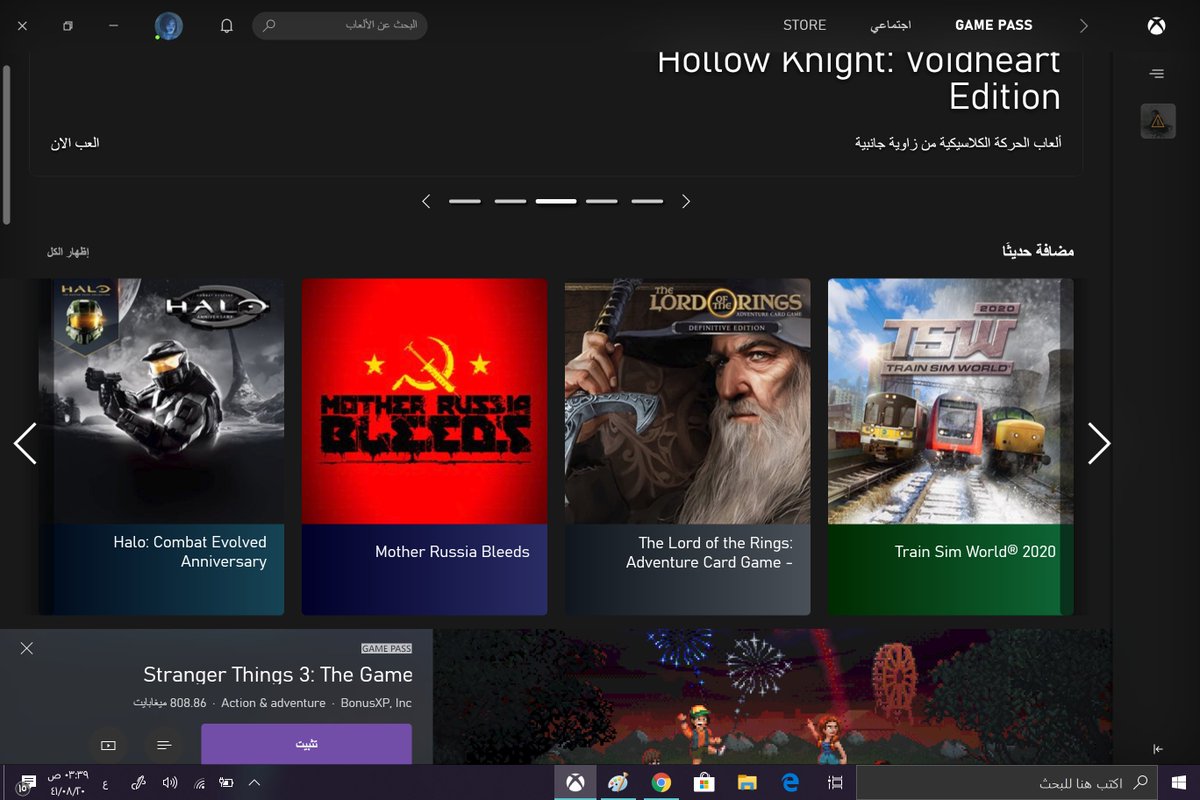Launch Chrome from the taskbar

click(x=661, y=783)
